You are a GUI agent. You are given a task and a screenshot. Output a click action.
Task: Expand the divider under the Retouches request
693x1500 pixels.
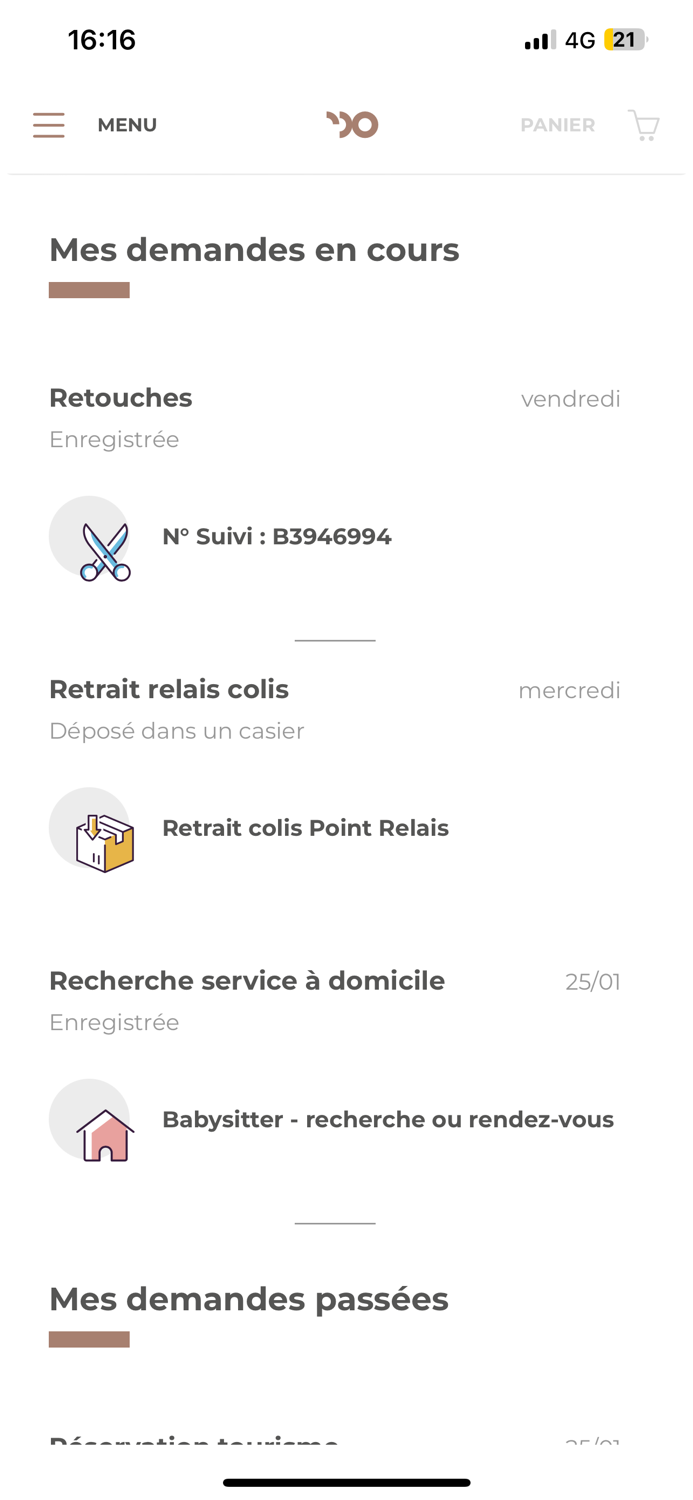(x=335, y=638)
